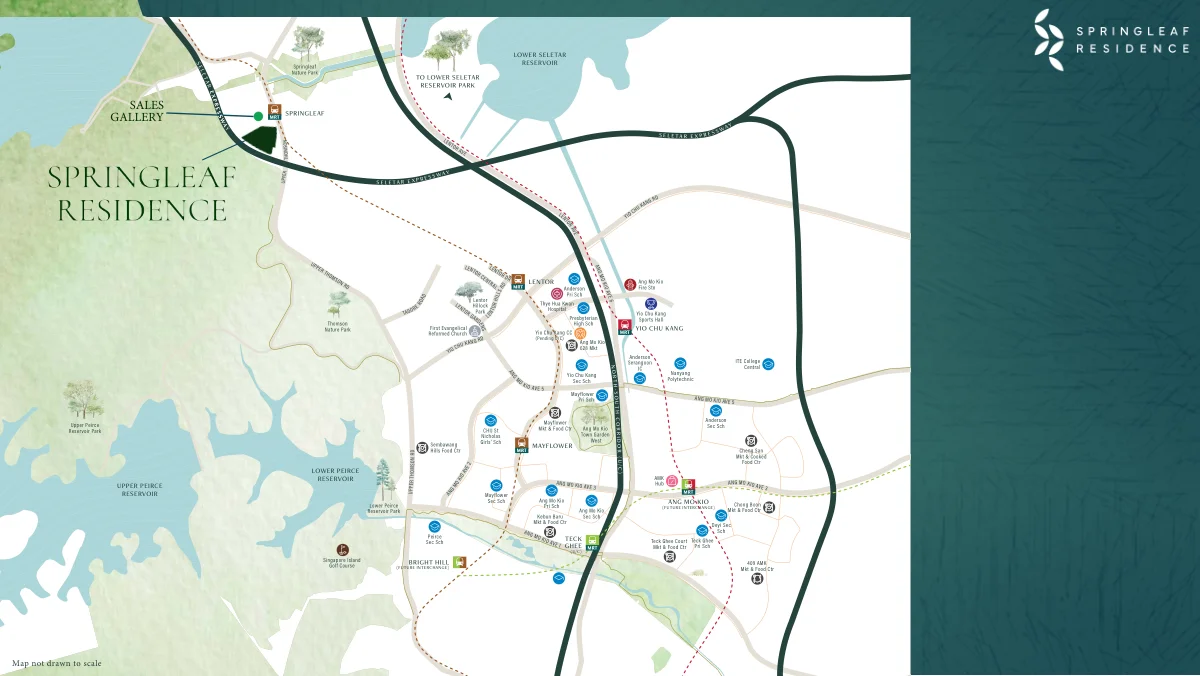
Task: Click the Sembawang Hills Food Ctr icon
Action: point(422,448)
